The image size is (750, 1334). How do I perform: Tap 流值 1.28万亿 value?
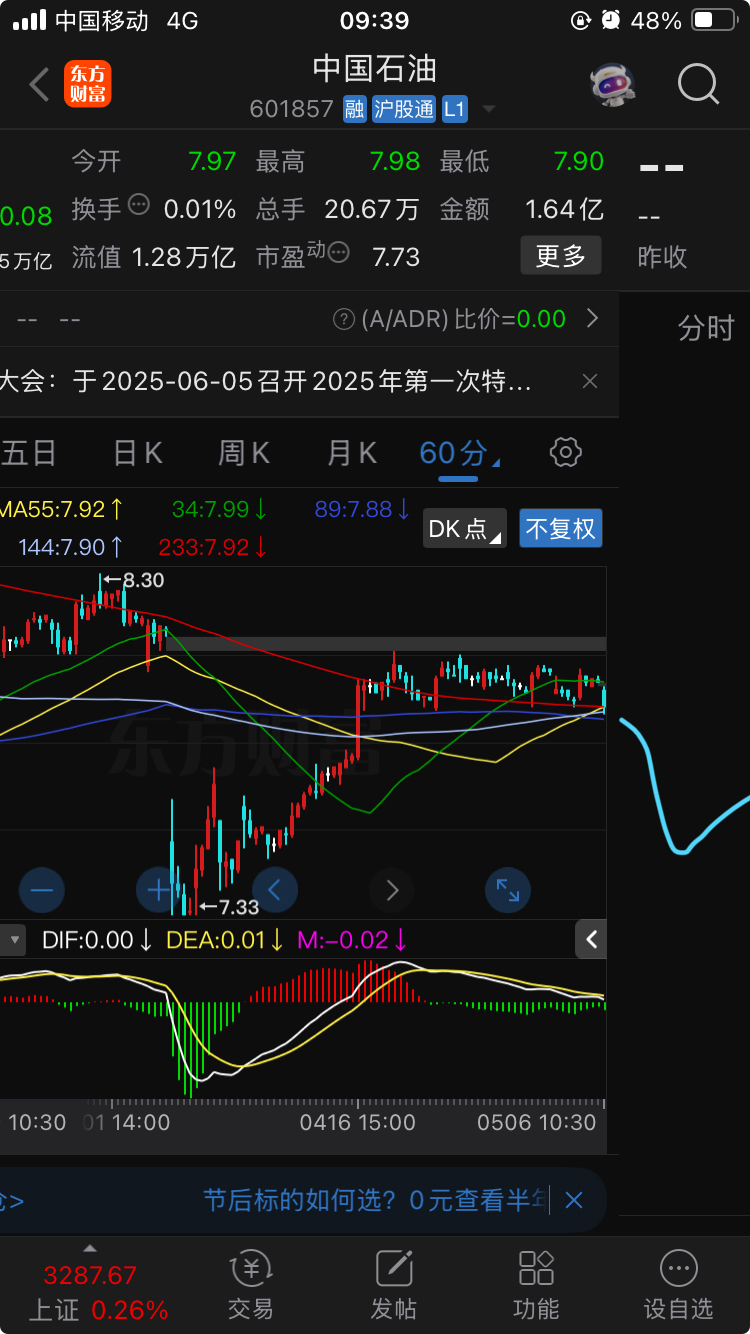click(184, 257)
